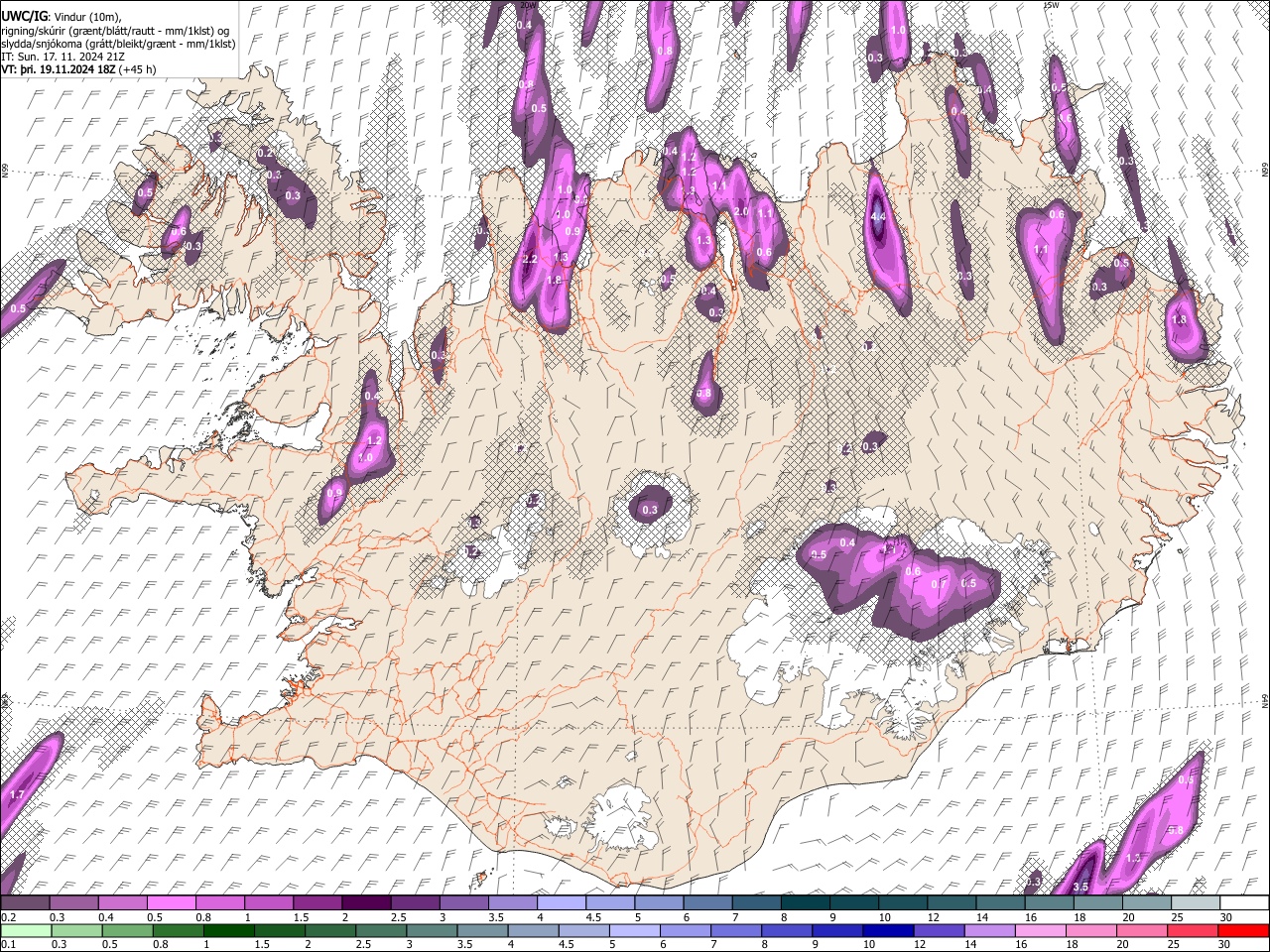Click the '20W' longitude label

coord(528,5)
